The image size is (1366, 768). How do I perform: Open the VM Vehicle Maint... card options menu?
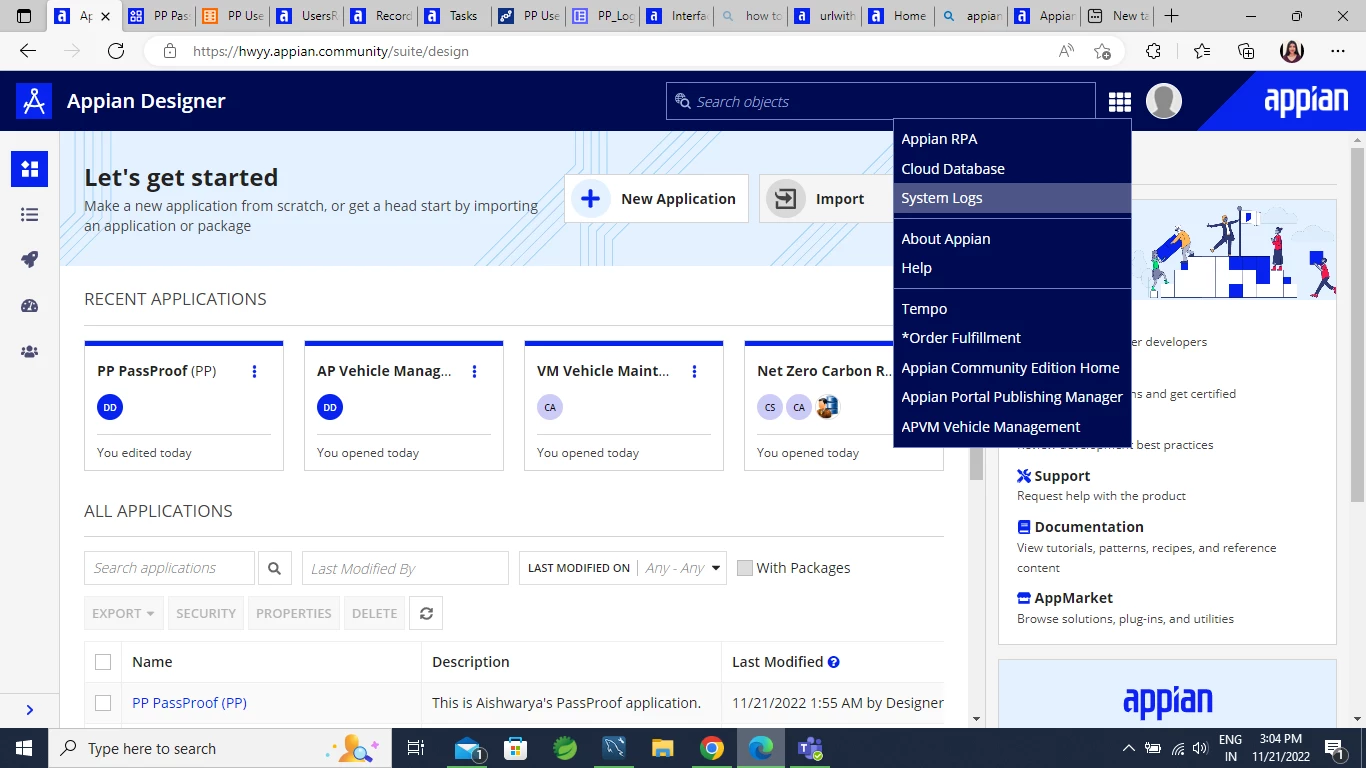point(695,371)
